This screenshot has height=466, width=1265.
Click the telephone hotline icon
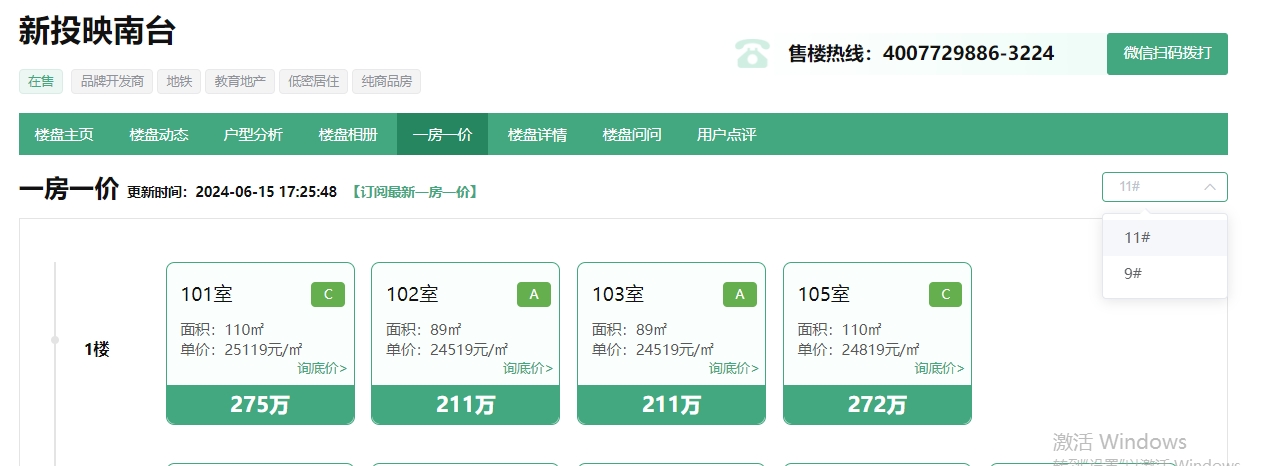tap(751, 53)
